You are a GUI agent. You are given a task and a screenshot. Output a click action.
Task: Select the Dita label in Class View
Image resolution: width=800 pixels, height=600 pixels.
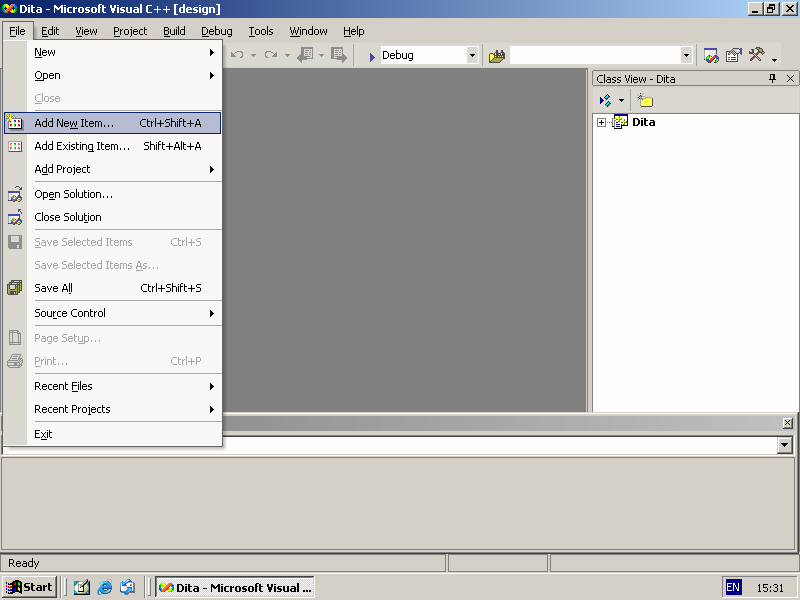(643, 122)
